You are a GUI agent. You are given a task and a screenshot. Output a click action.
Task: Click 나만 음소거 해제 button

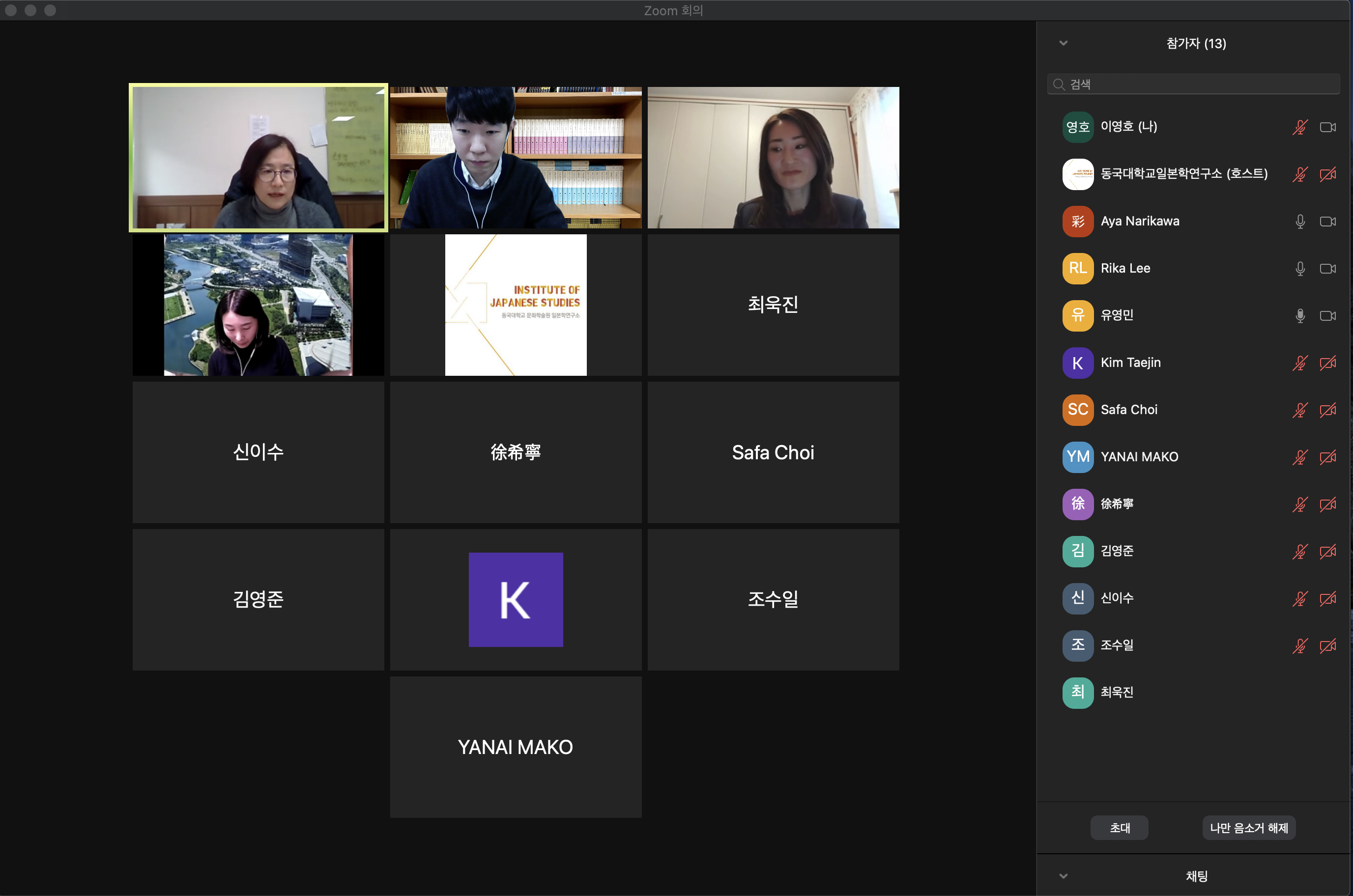1249,828
